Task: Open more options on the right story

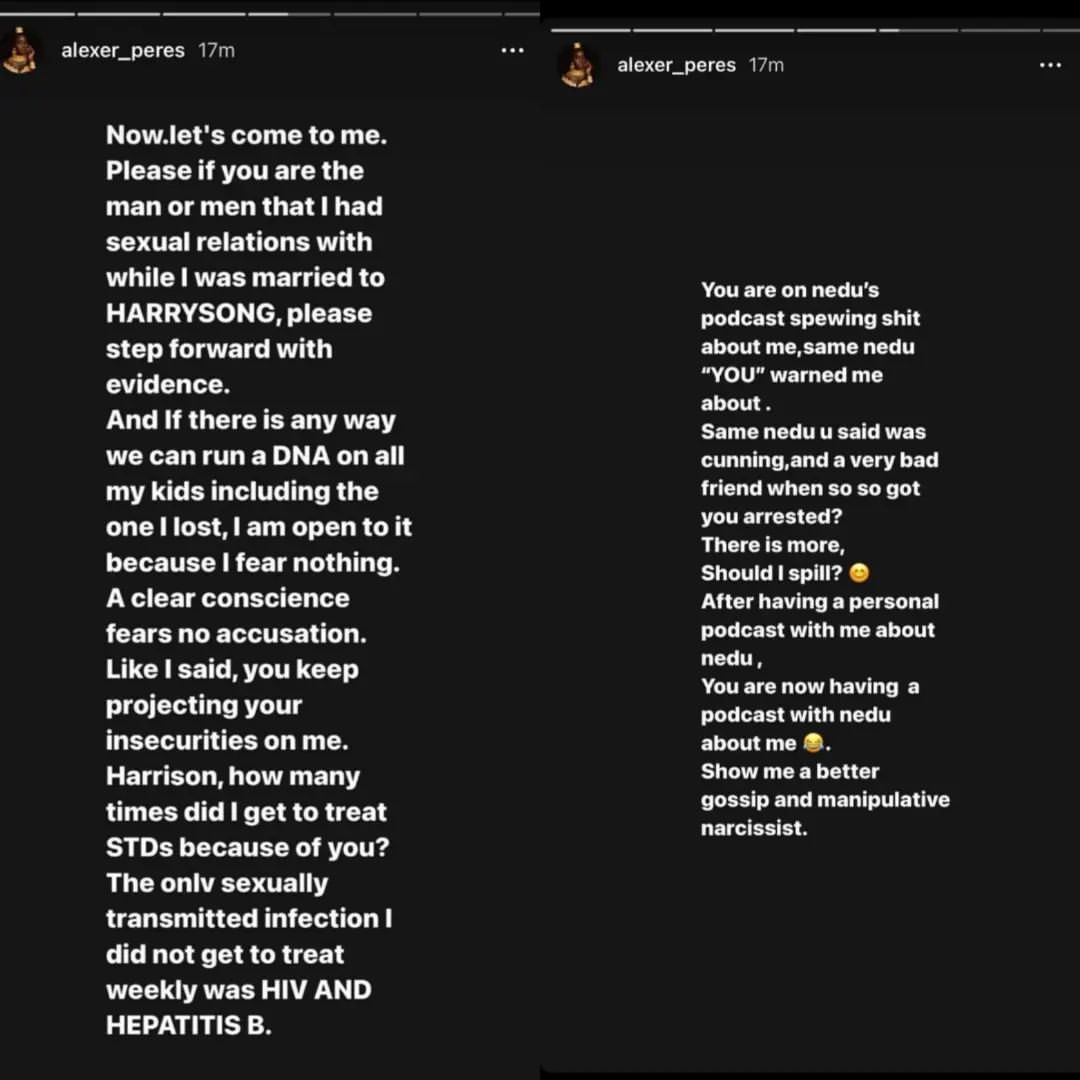Action: click(x=1050, y=66)
